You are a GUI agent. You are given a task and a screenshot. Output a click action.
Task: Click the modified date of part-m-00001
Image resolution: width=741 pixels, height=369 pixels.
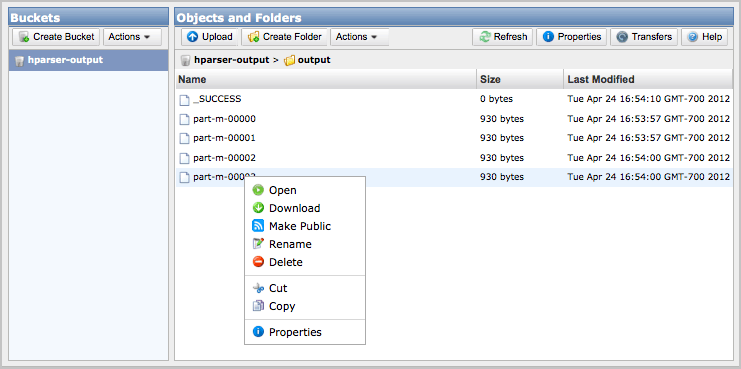coord(648,138)
